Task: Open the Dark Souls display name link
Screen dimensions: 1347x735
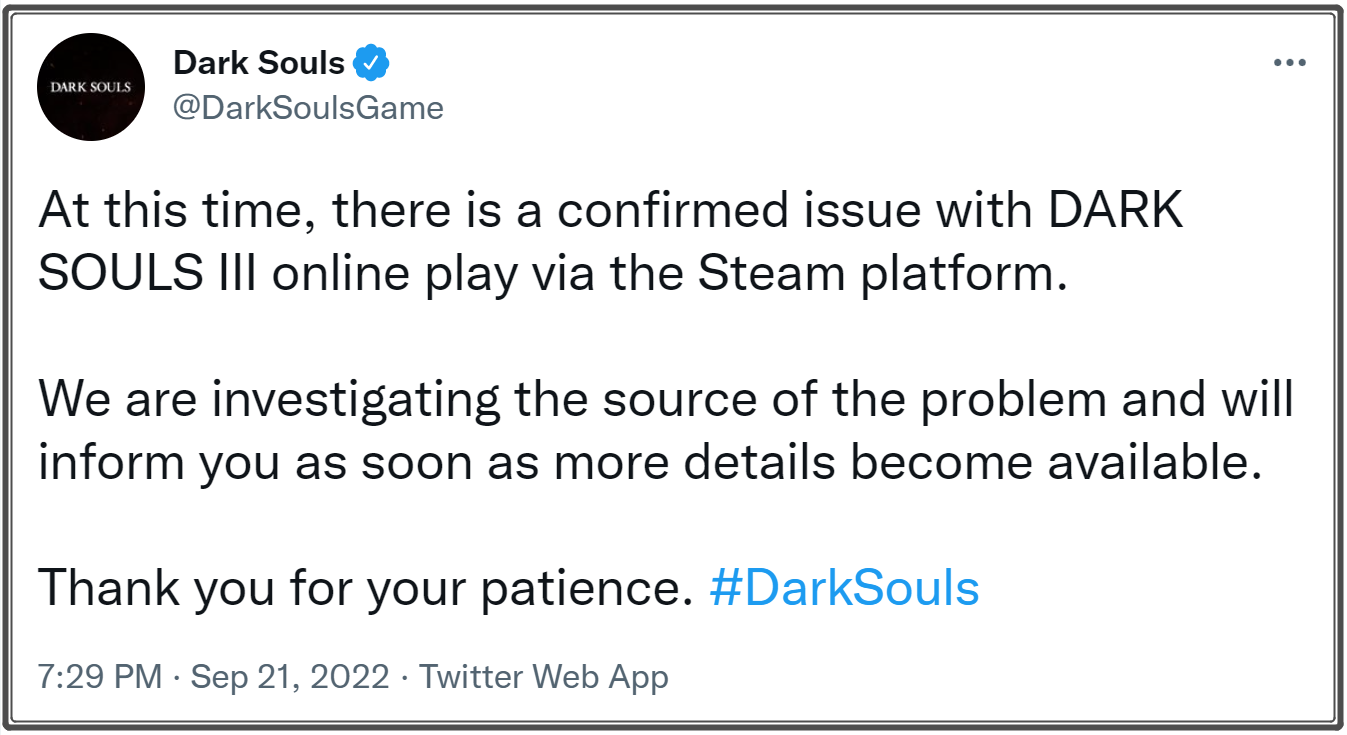Action: [x=258, y=63]
